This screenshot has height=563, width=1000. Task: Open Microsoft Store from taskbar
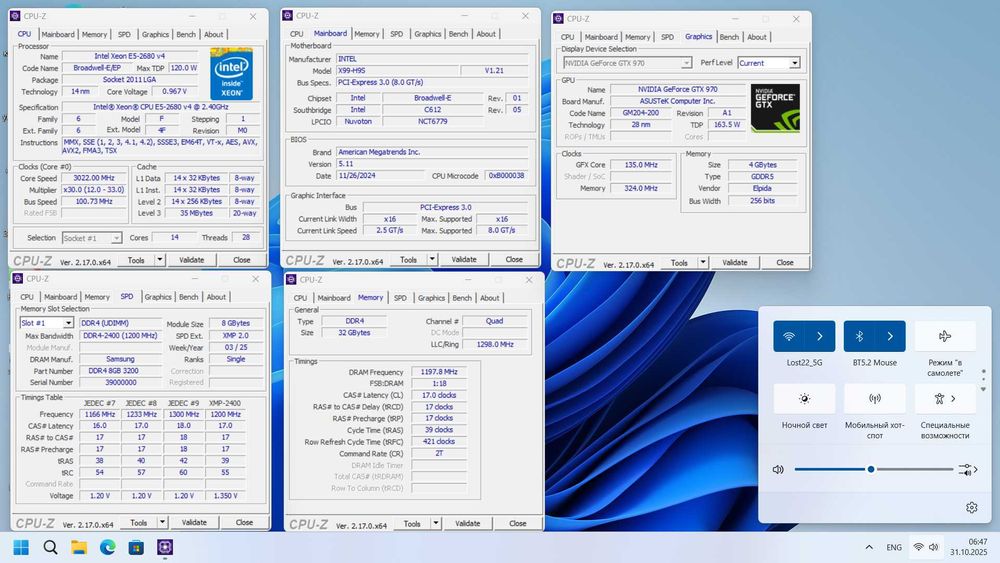point(136,547)
